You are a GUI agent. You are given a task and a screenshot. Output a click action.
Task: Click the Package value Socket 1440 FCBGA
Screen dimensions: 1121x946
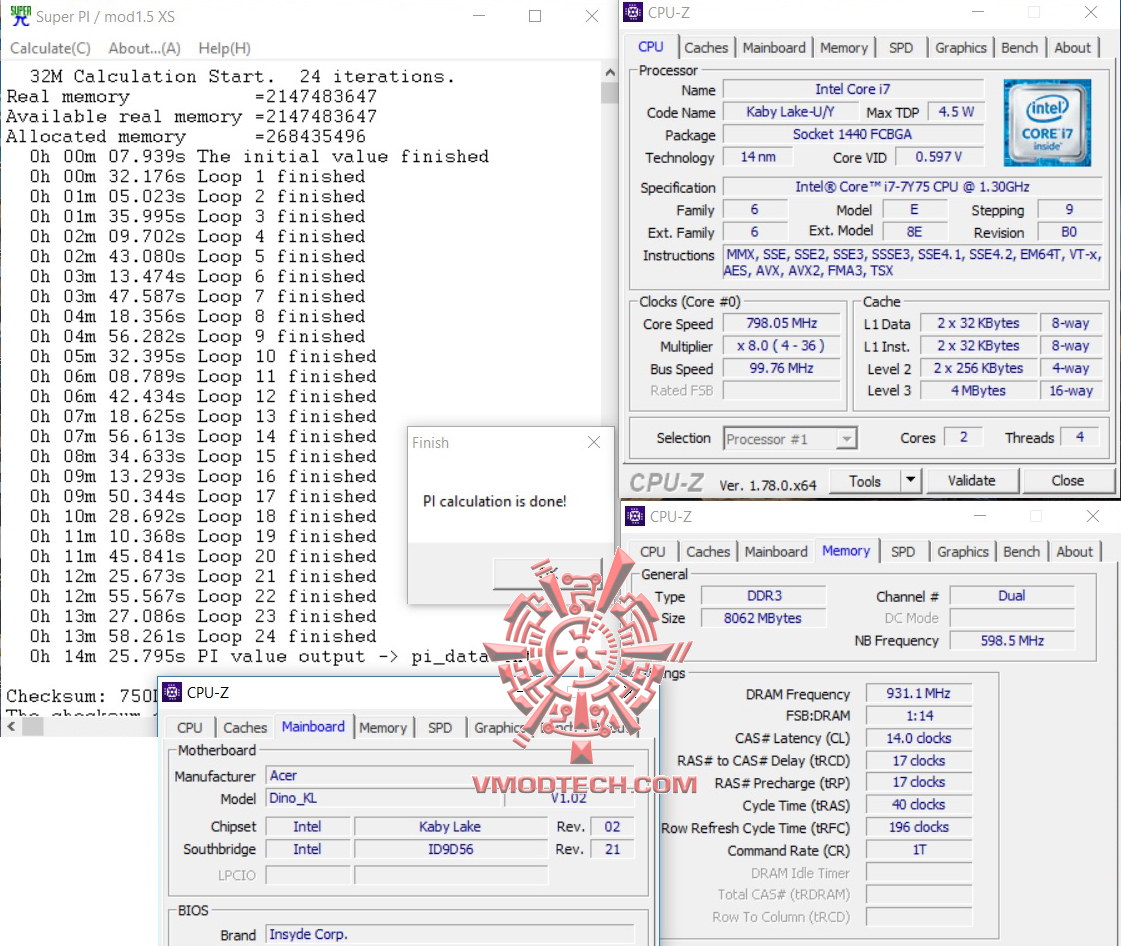pyautogui.click(x=853, y=134)
